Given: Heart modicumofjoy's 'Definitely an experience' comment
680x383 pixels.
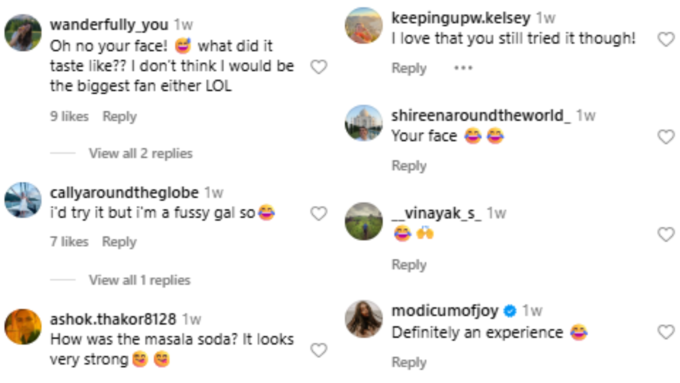Looking at the screenshot, I should point(666,332).
